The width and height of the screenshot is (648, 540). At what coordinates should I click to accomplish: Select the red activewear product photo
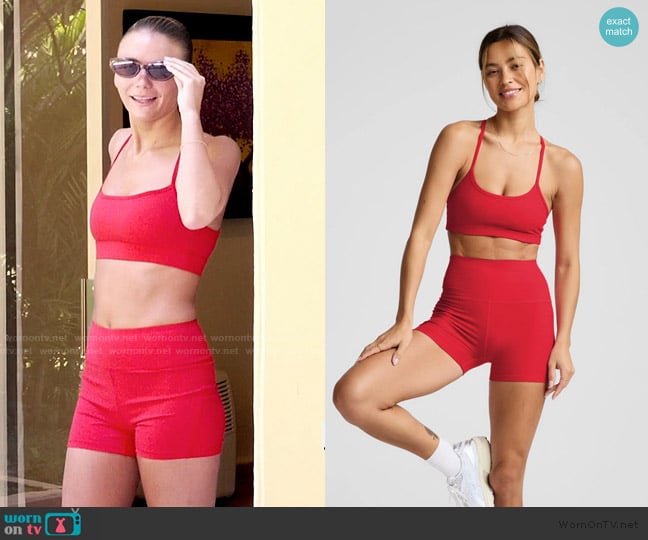[486, 253]
